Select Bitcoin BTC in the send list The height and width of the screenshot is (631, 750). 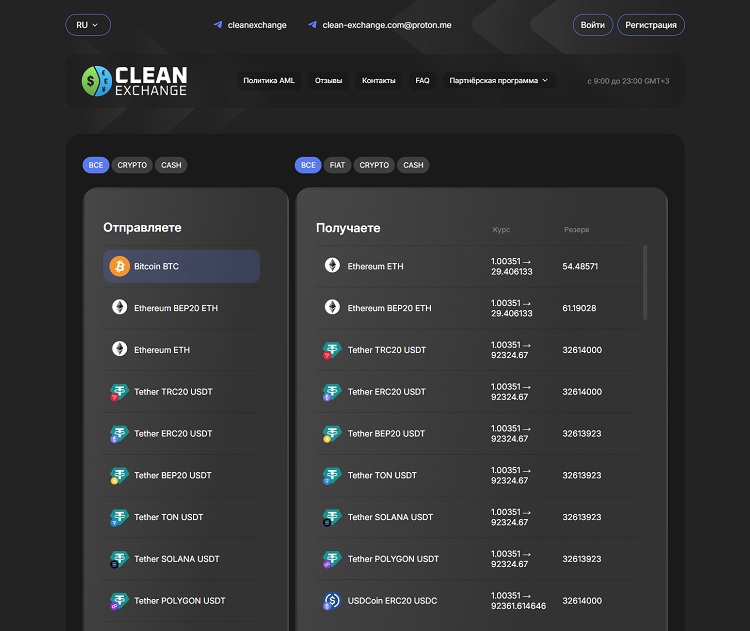pos(182,266)
